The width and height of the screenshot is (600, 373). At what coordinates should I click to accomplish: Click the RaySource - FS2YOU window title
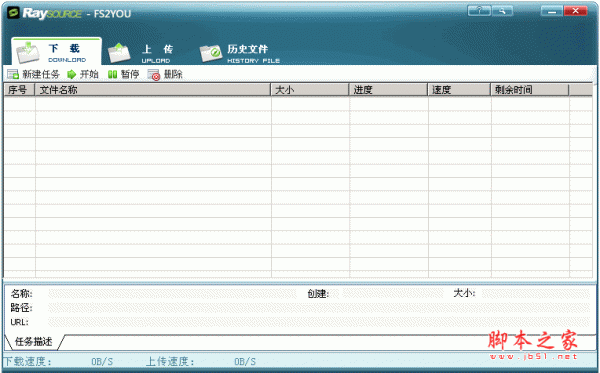77,13
